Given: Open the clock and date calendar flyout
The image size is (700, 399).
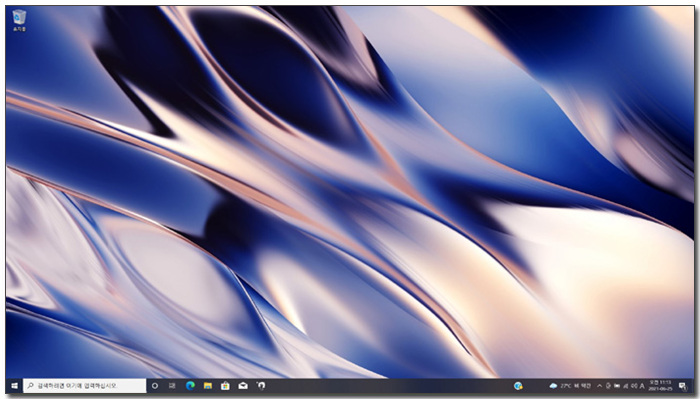Looking at the screenshot, I should pyautogui.click(x=660, y=386).
